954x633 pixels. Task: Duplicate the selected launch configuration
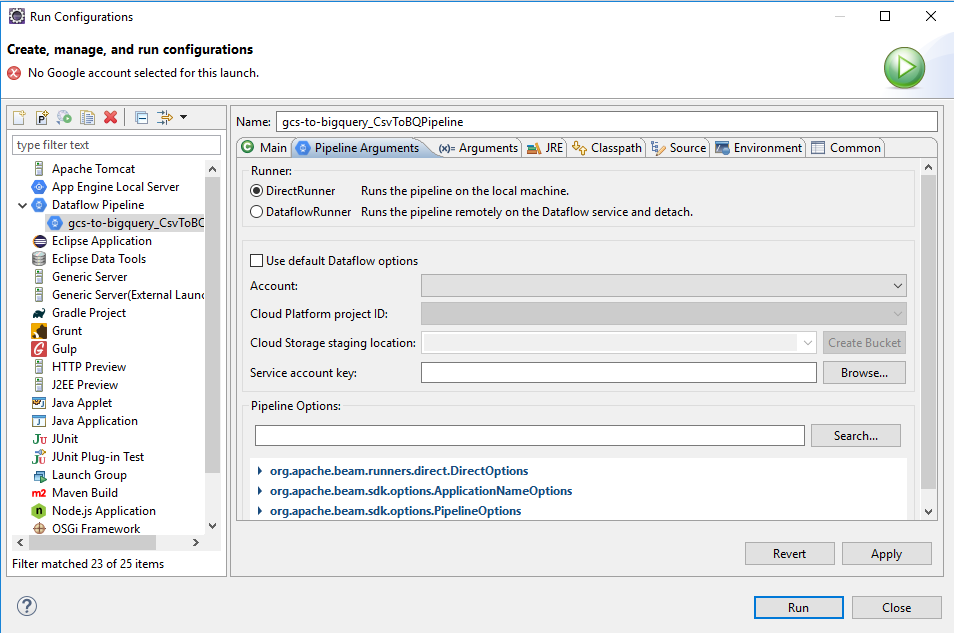tap(88, 117)
